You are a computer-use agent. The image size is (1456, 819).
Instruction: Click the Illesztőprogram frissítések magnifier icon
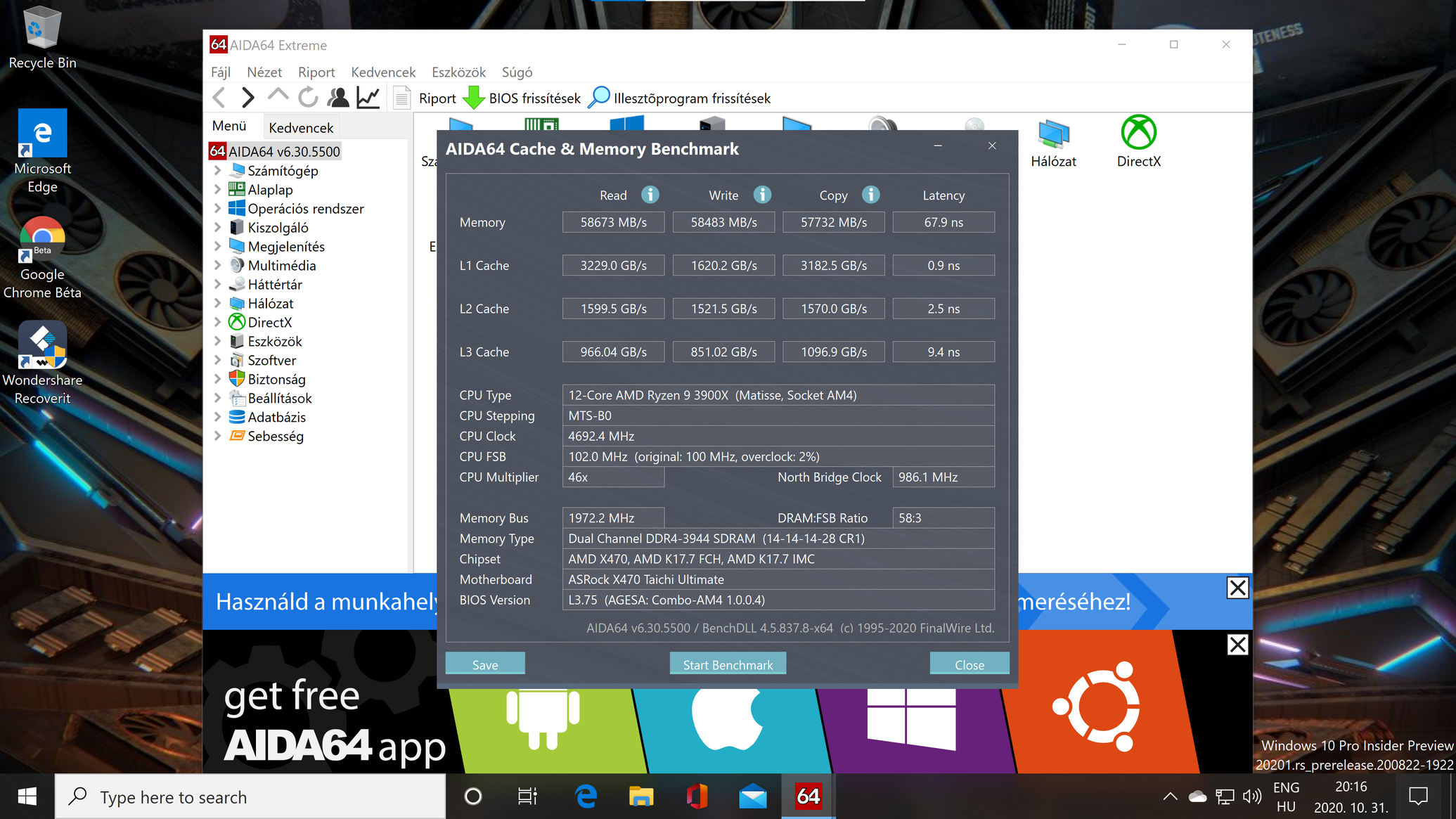click(598, 98)
